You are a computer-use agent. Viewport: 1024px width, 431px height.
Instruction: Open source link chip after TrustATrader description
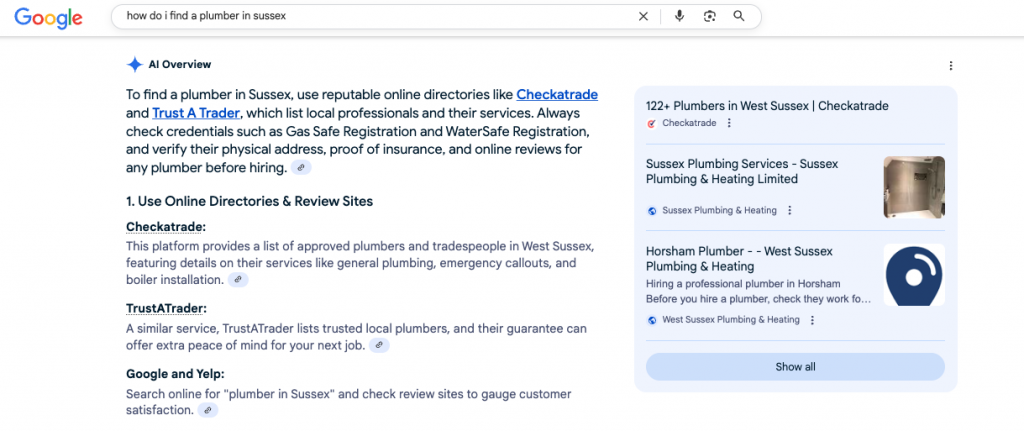[378, 345]
